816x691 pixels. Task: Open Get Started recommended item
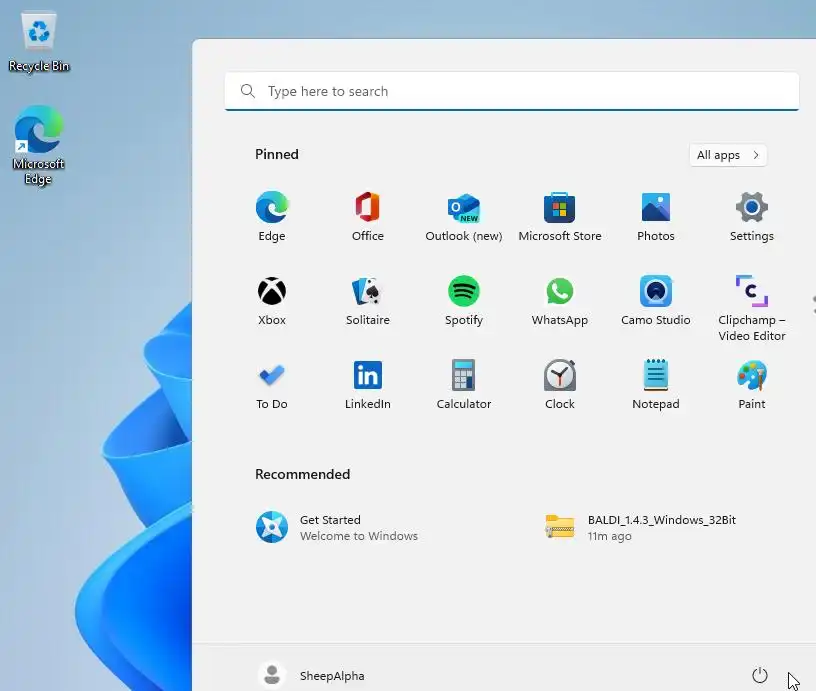pos(337,527)
